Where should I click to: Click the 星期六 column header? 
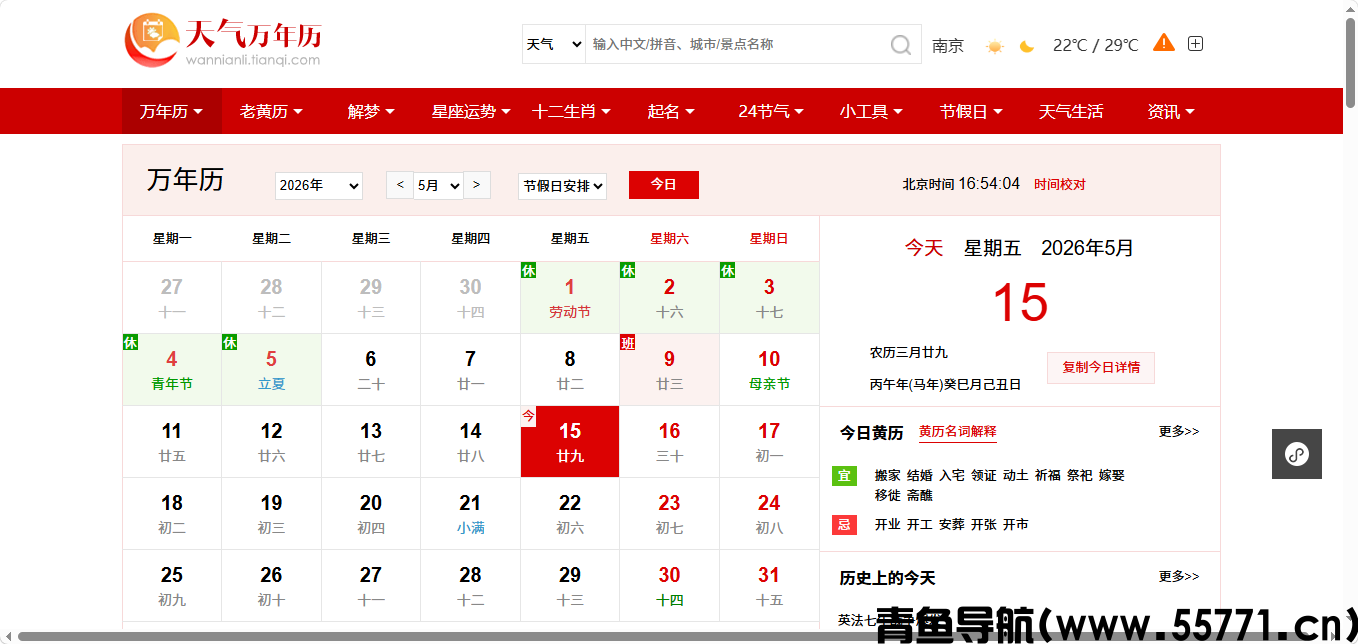pos(669,238)
